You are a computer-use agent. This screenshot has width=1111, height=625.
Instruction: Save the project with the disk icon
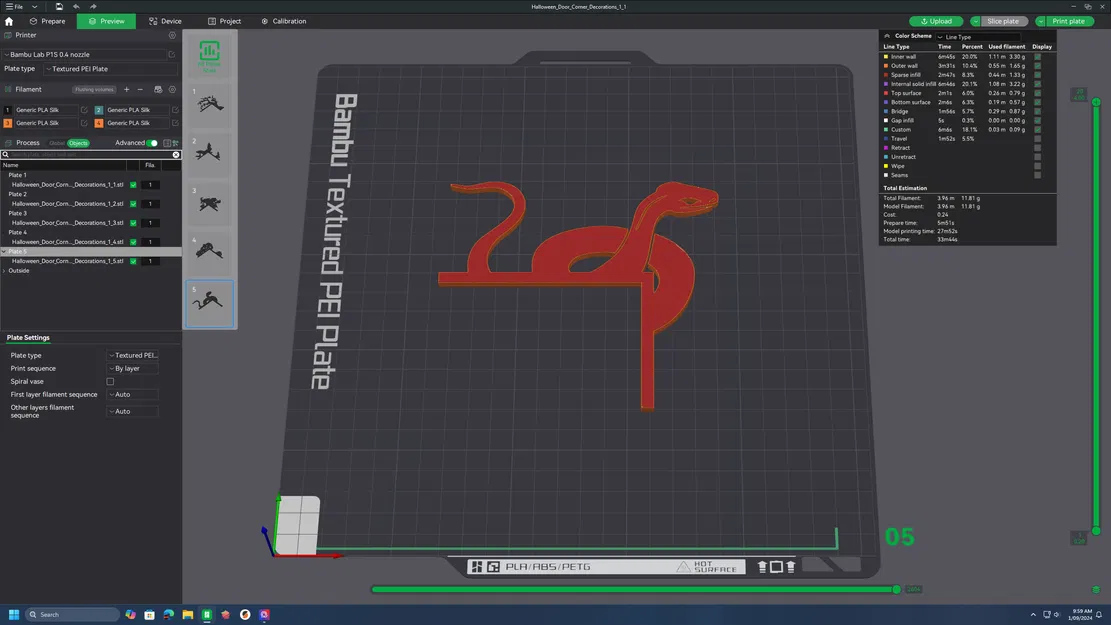pyautogui.click(x=59, y=6)
